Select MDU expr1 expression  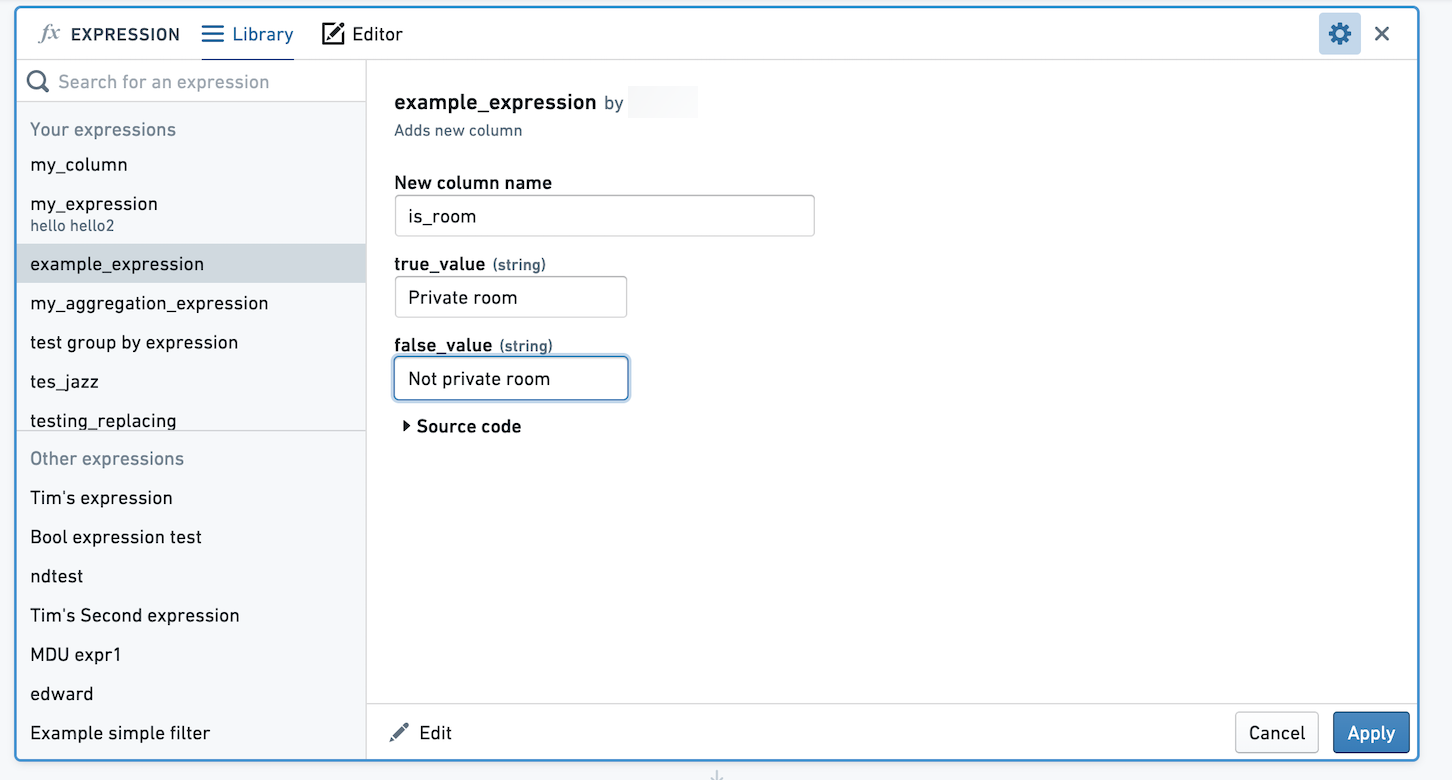coord(191,654)
